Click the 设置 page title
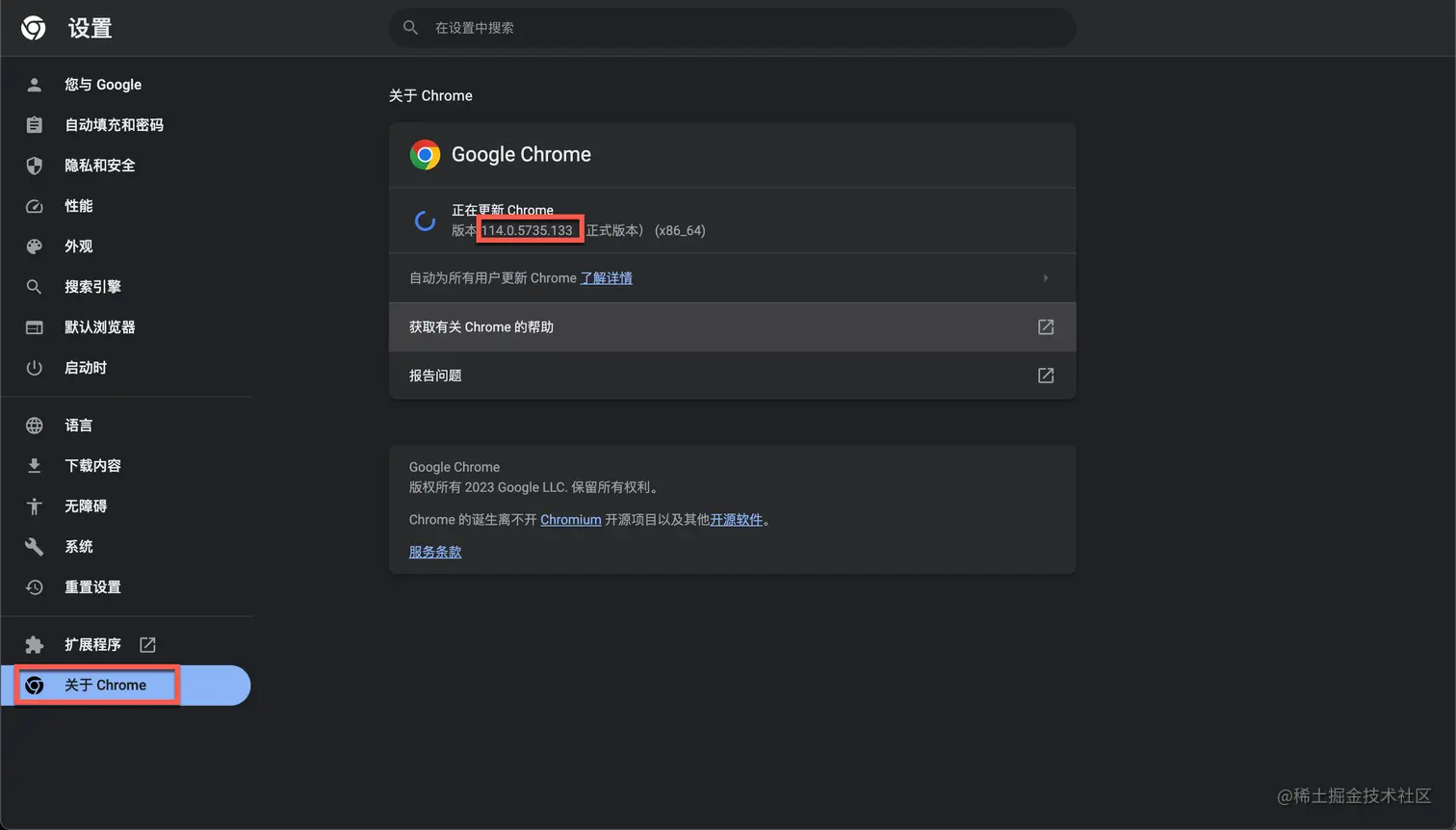 pos(91,29)
